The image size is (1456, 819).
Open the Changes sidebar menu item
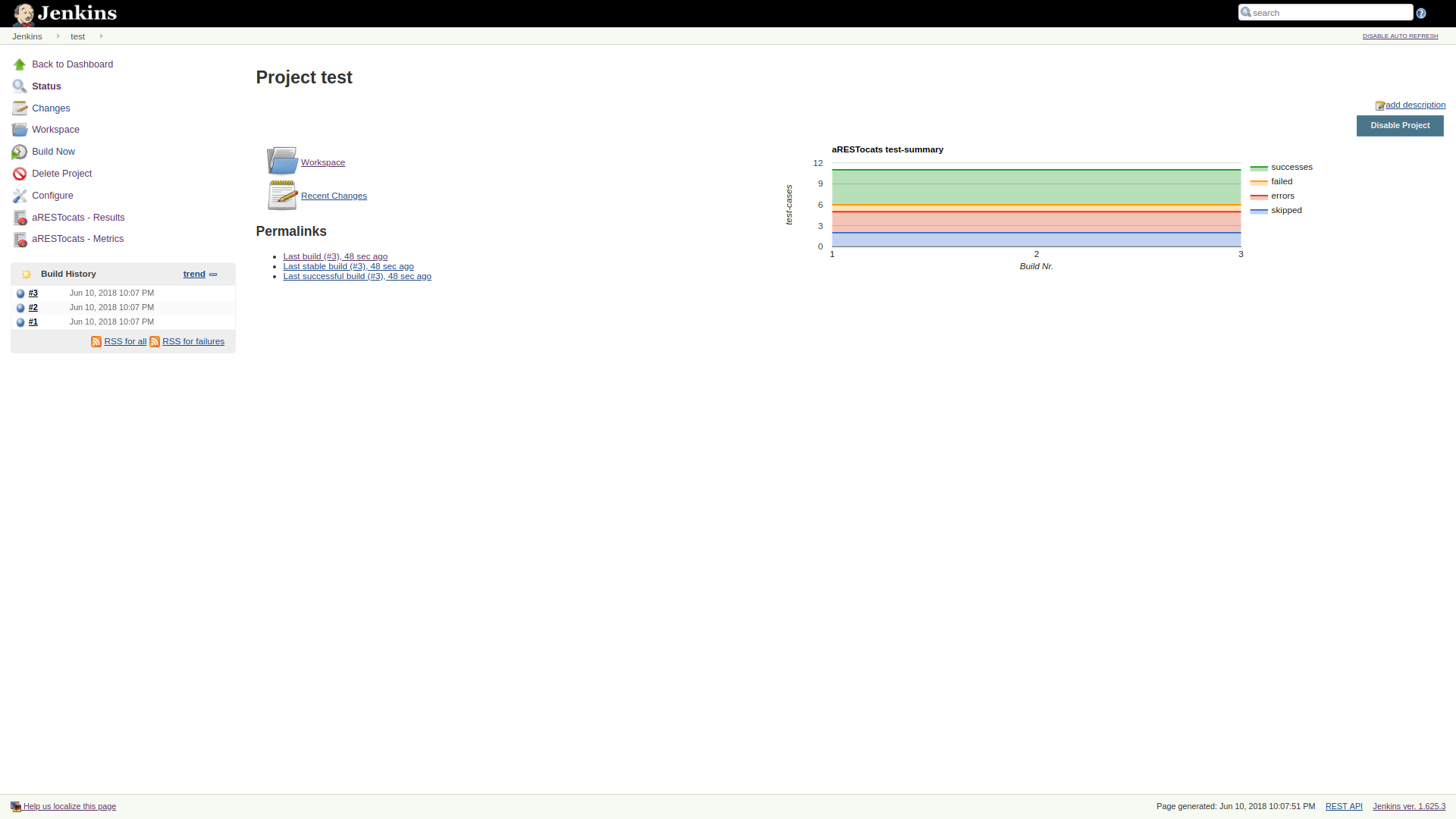tap(51, 108)
